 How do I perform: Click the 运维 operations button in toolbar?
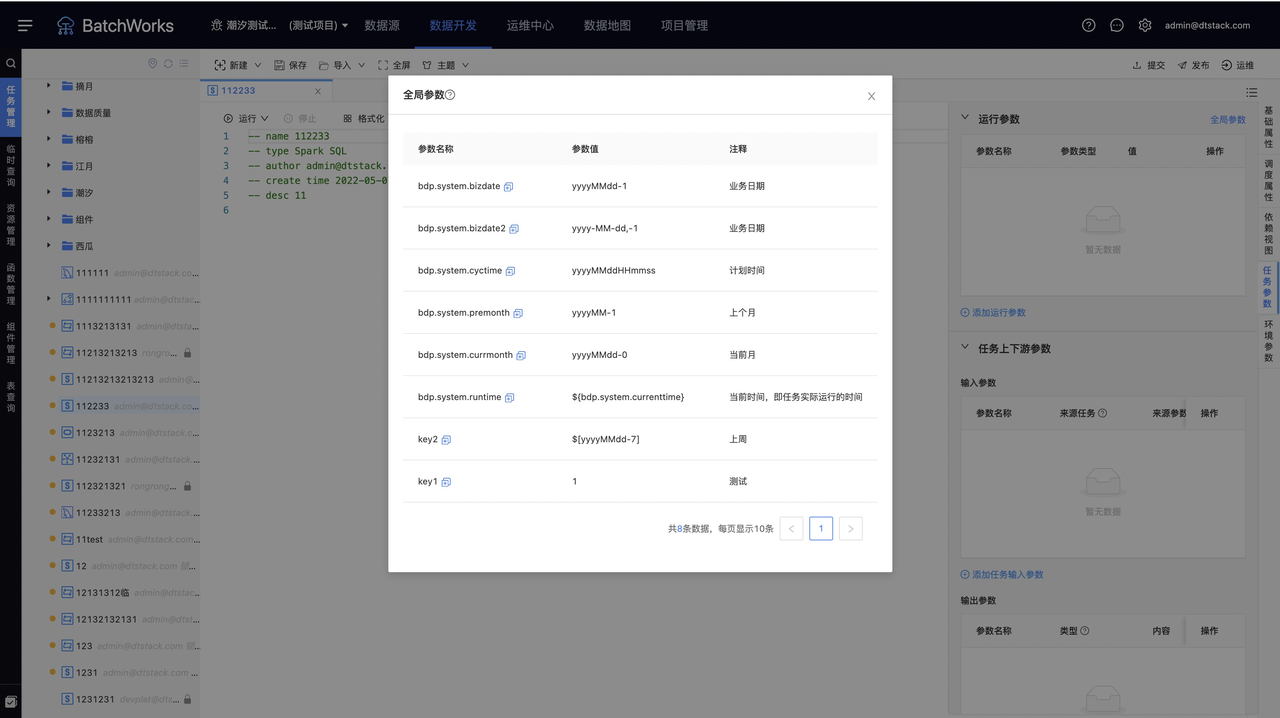(1237, 65)
